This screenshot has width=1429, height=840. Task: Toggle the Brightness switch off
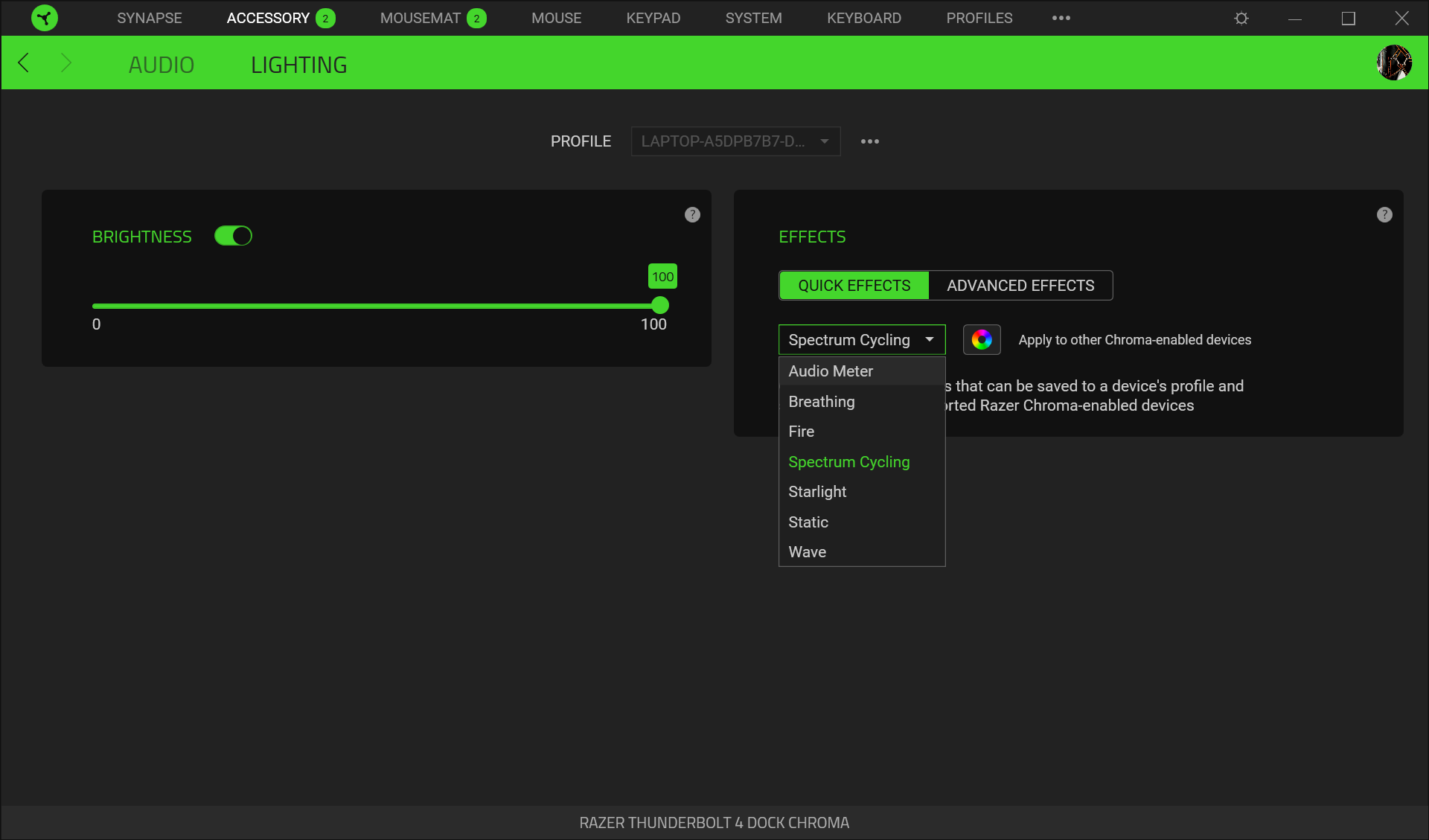(x=233, y=236)
